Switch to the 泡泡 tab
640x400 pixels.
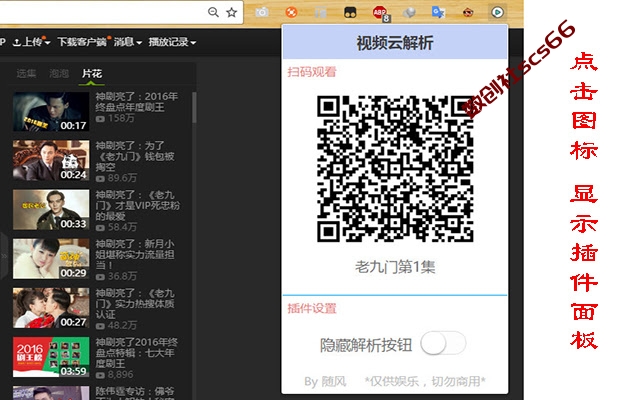coord(59,73)
